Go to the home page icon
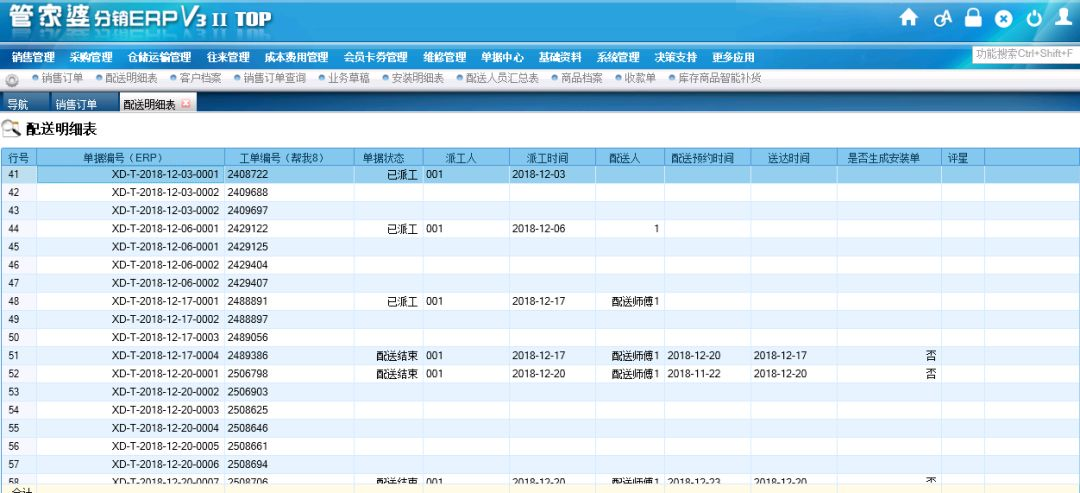This screenshot has height=493, width=1080. coord(909,18)
